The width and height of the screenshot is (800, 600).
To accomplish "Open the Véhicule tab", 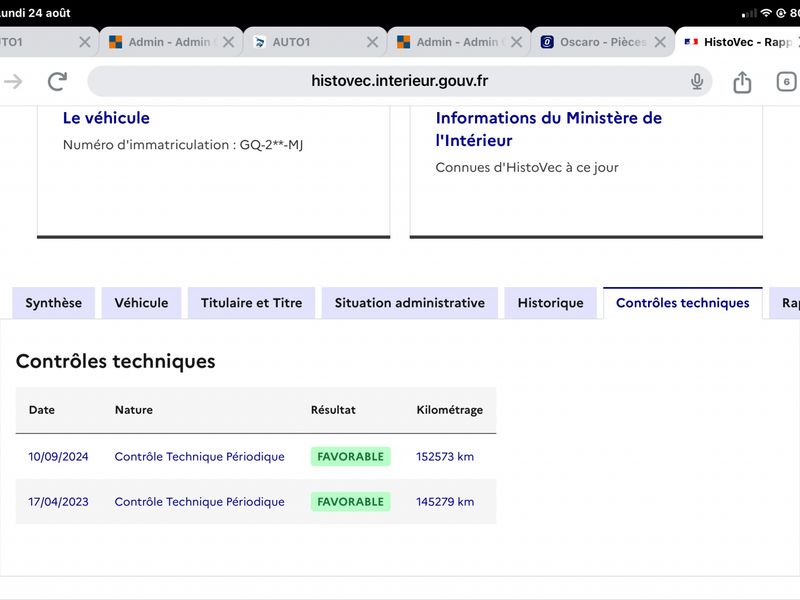I will pyautogui.click(x=141, y=303).
